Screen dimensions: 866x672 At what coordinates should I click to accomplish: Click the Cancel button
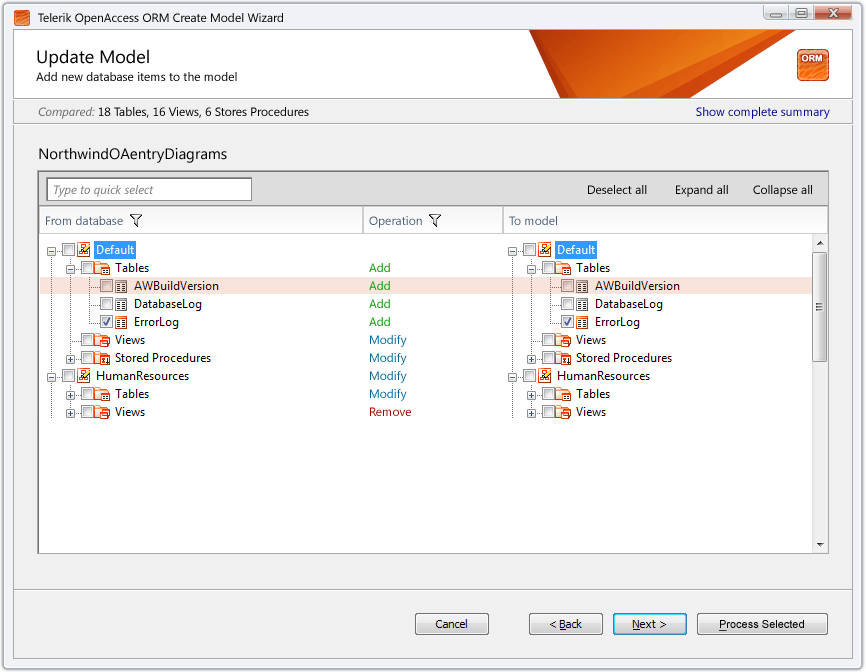coord(452,624)
